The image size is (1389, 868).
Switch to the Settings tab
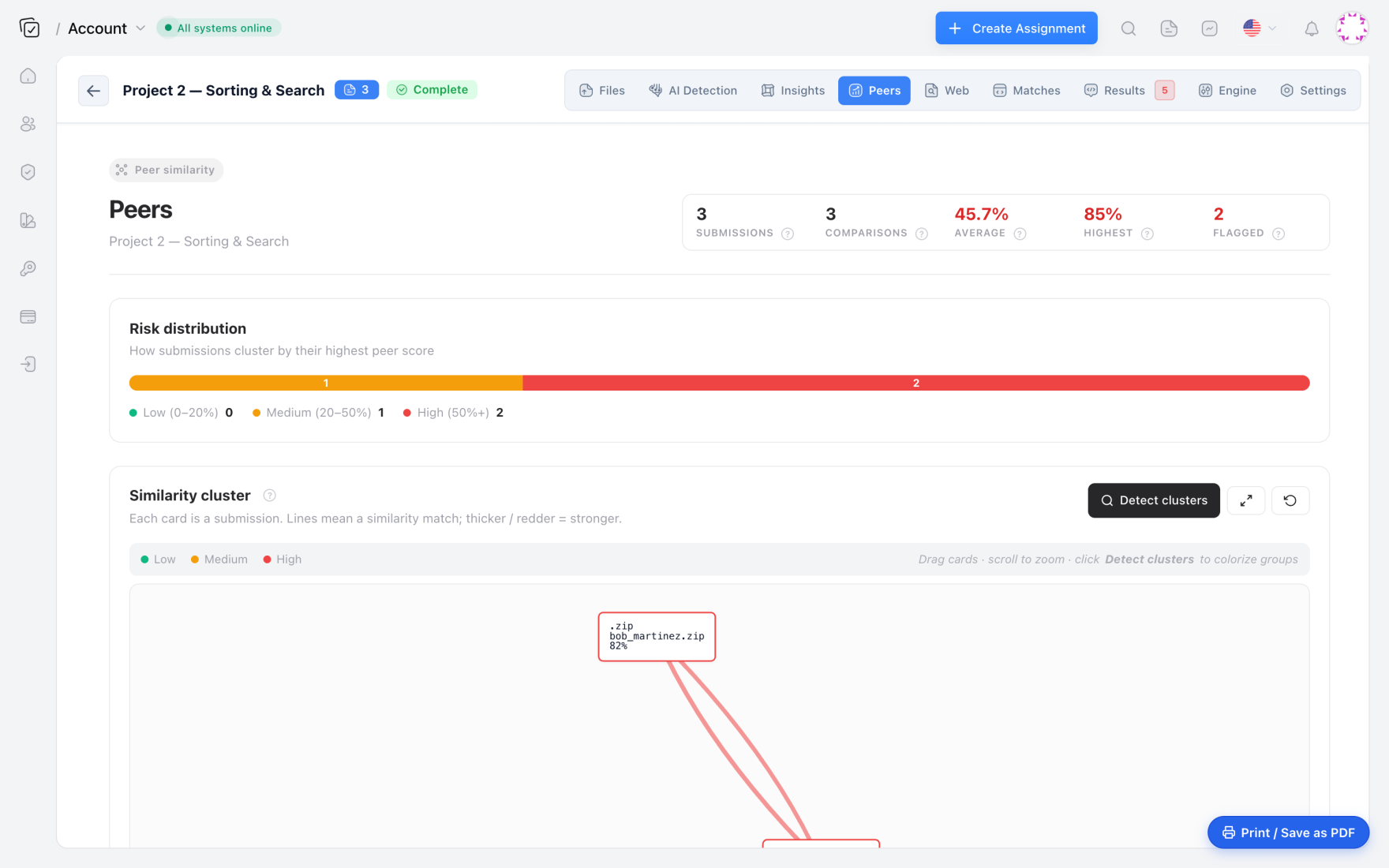coord(1313,91)
